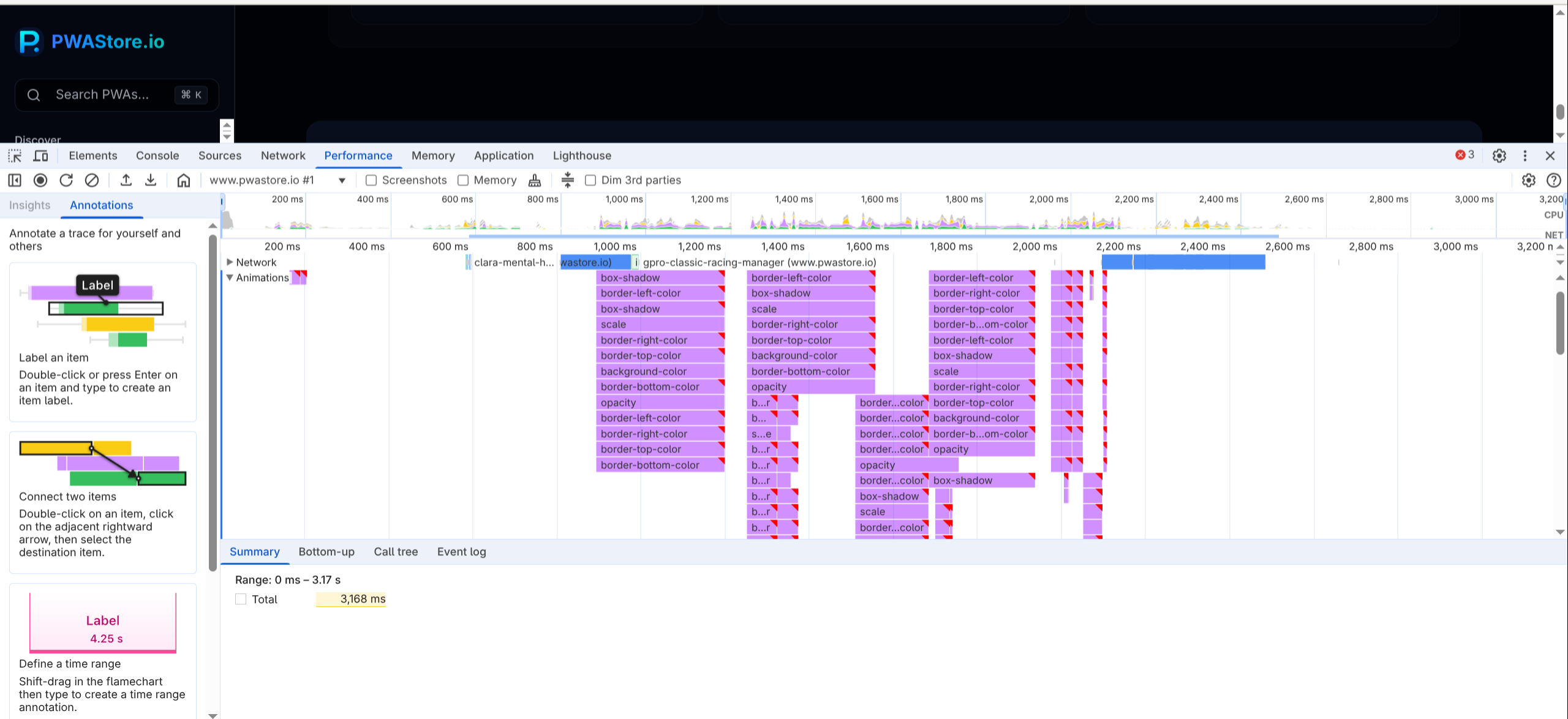
Task: Open the Application panel tab
Action: [x=503, y=156]
